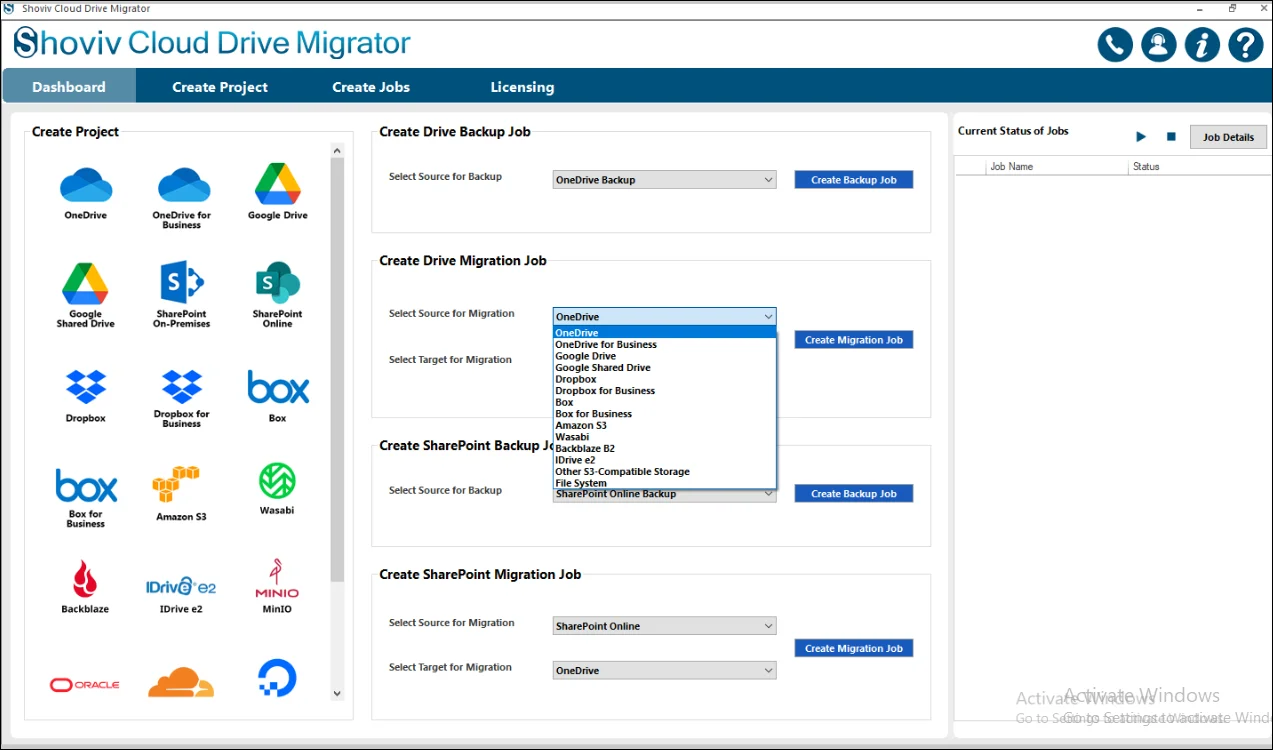
Task: Click the Cloudflare cloud icon
Action: 181,682
